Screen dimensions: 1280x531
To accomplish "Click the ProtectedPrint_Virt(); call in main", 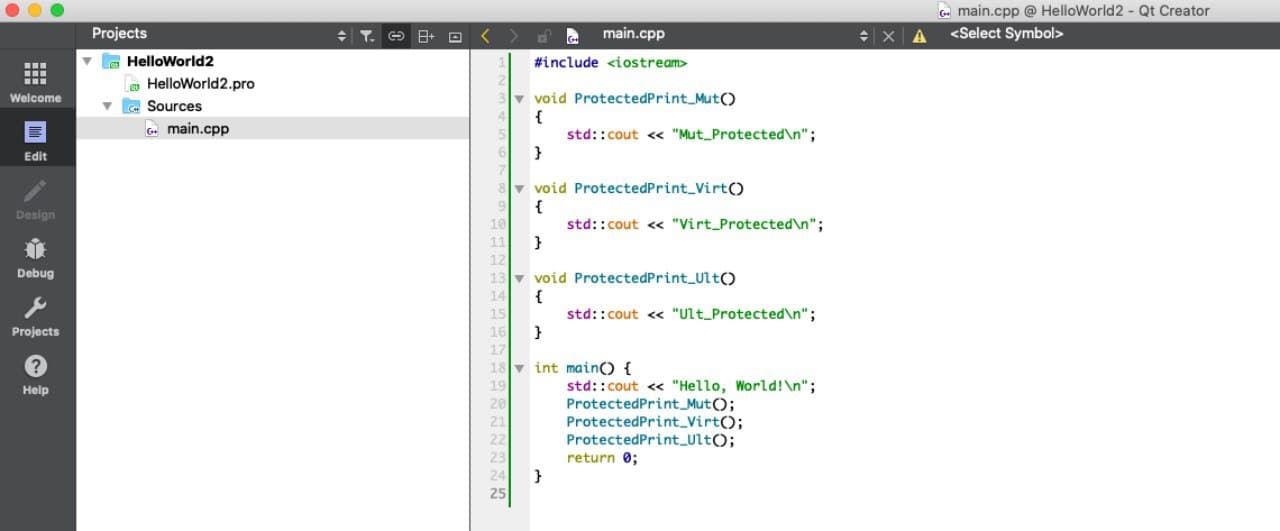I will (x=655, y=422).
